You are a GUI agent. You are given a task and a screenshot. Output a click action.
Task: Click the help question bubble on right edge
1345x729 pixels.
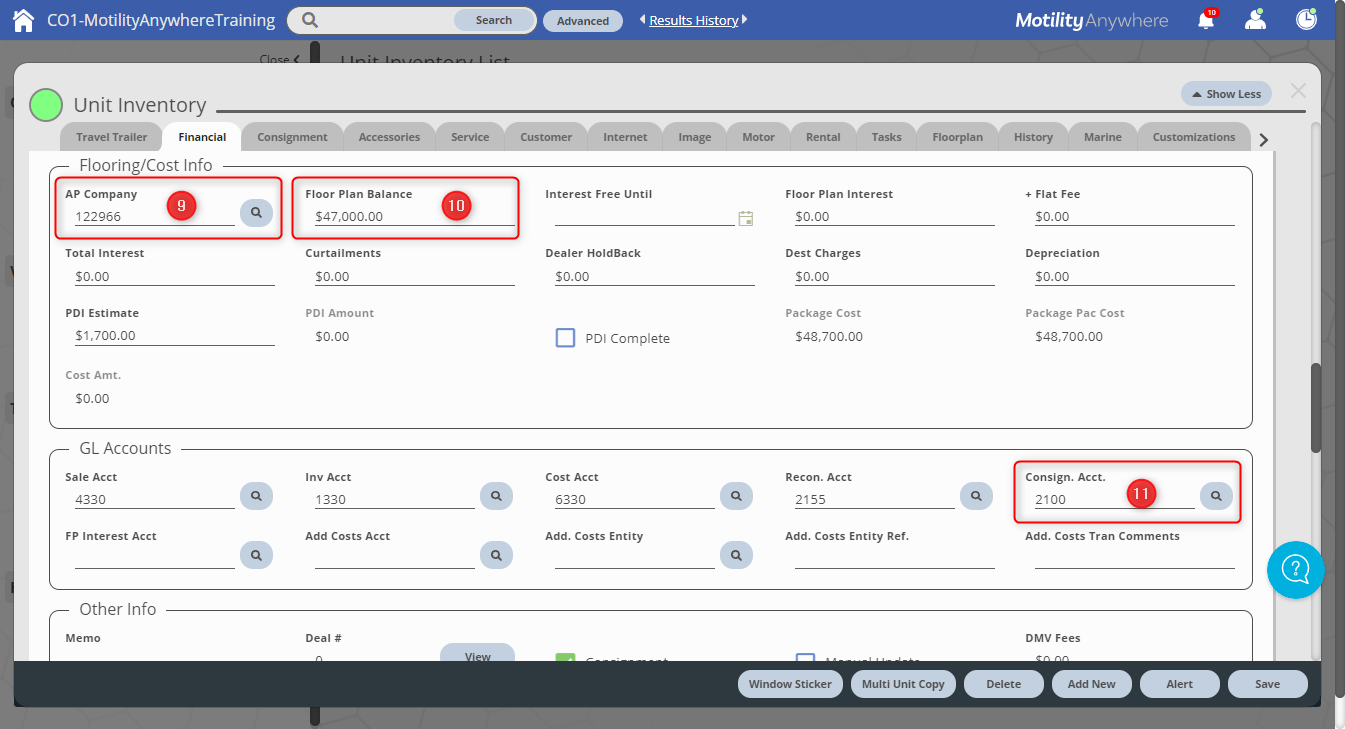click(x=1295, y=570)
